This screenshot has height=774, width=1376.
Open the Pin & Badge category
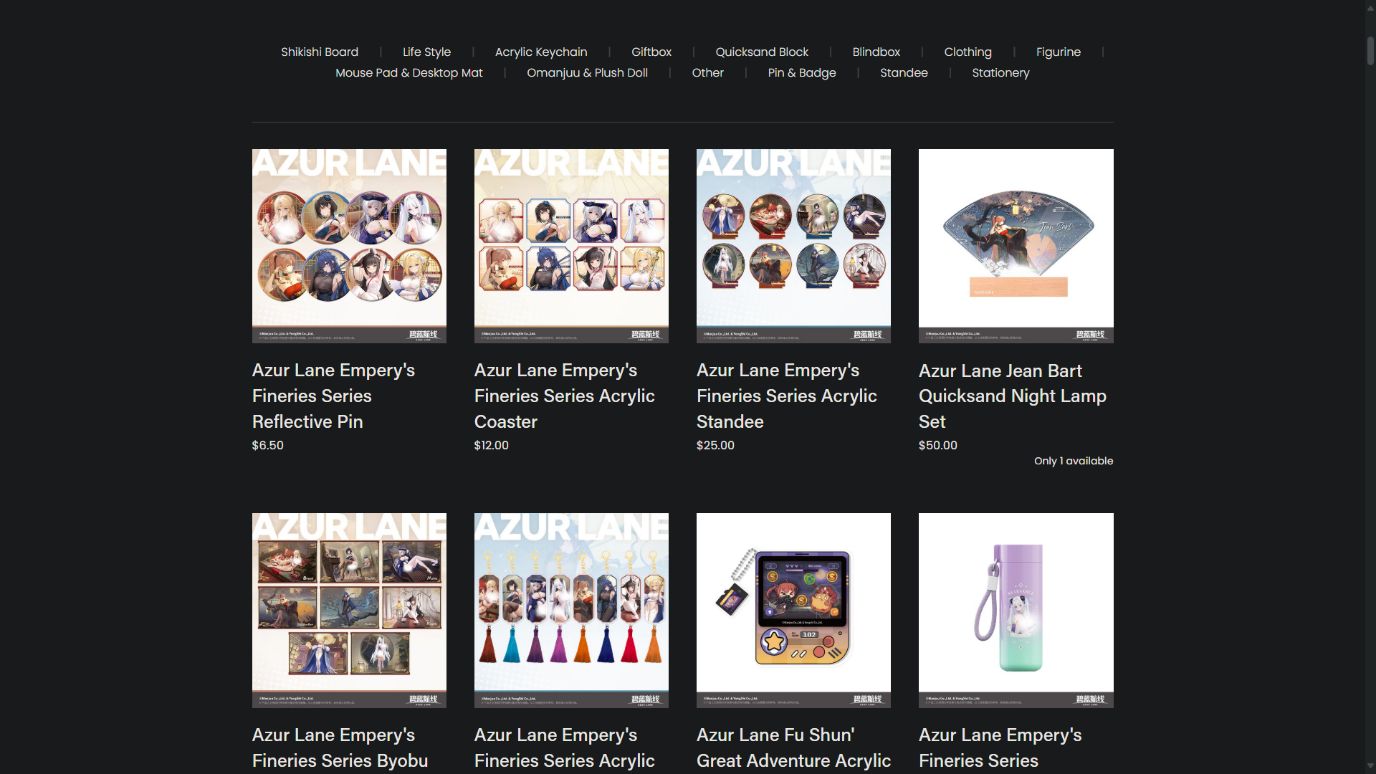pyautogui.click(x=802, y=73)
